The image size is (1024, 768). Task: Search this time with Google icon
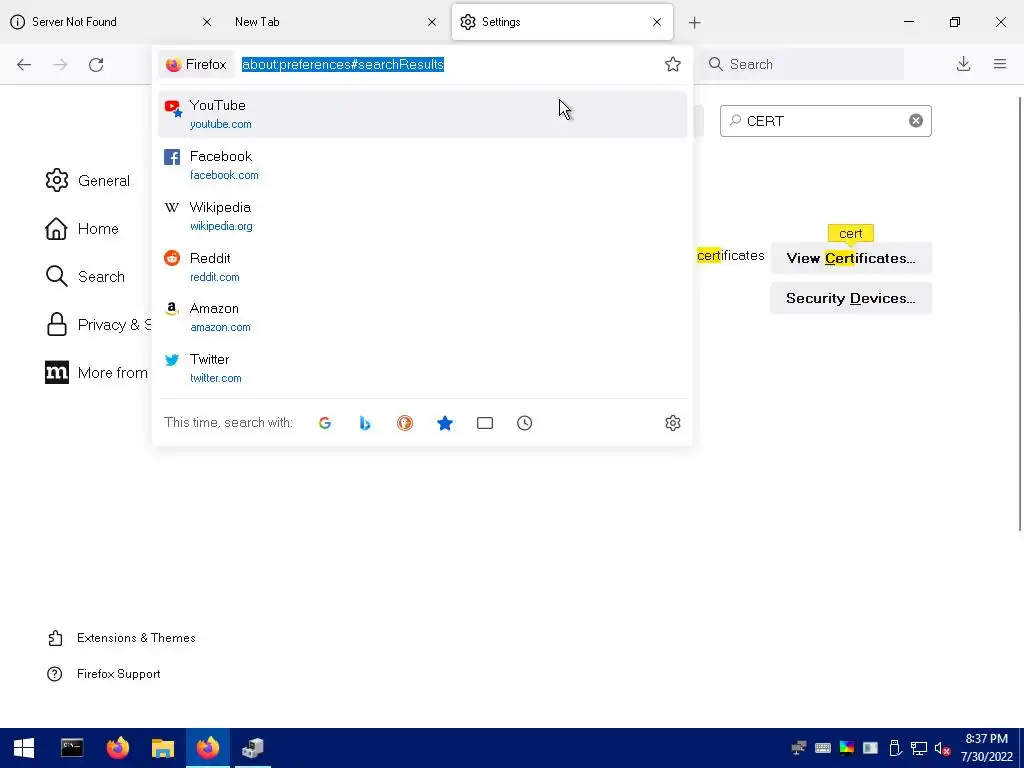click(x=325, y=423)
